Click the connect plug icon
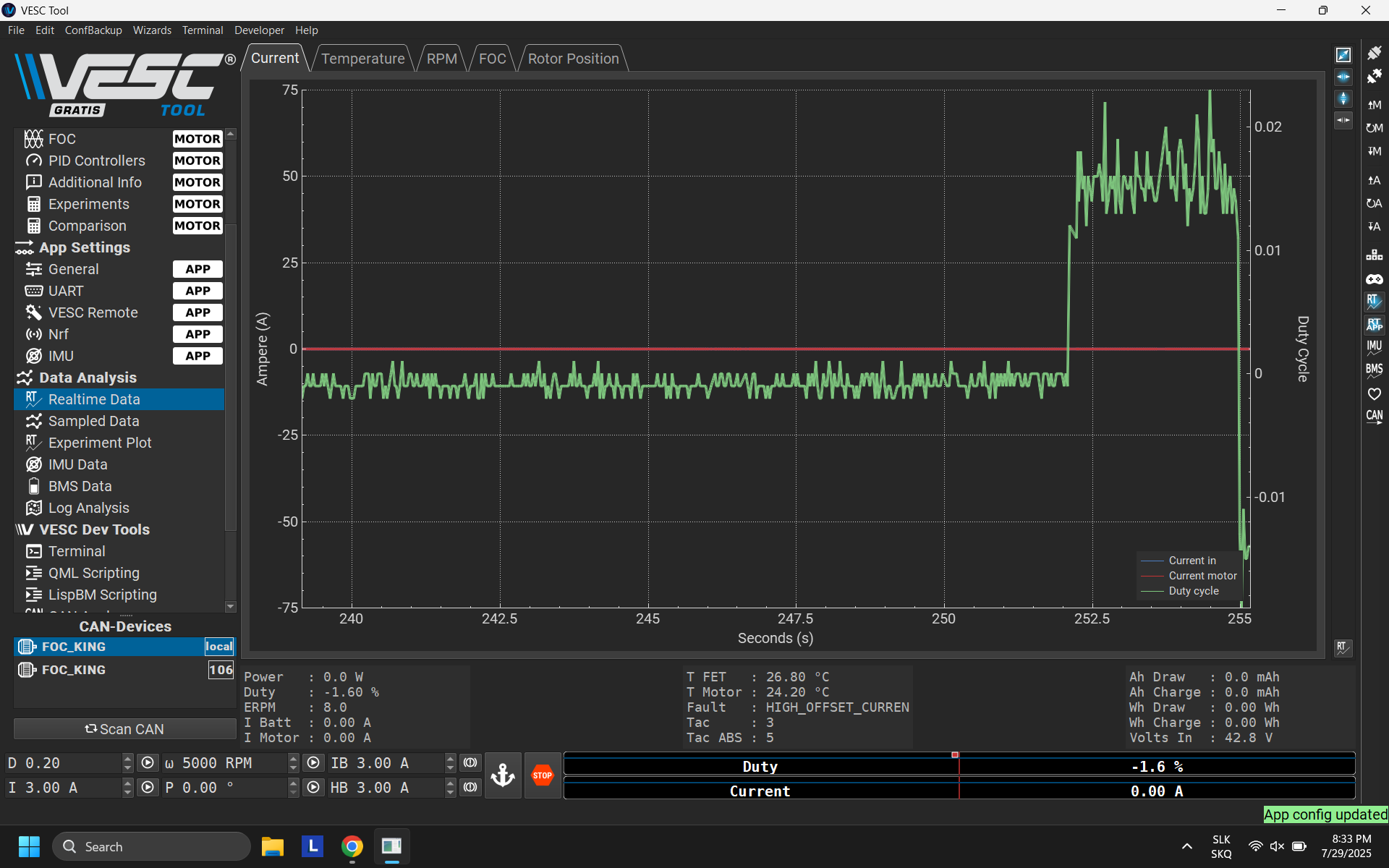Viewport: 1389px width, 868px height. click(x=1374, y=53)
